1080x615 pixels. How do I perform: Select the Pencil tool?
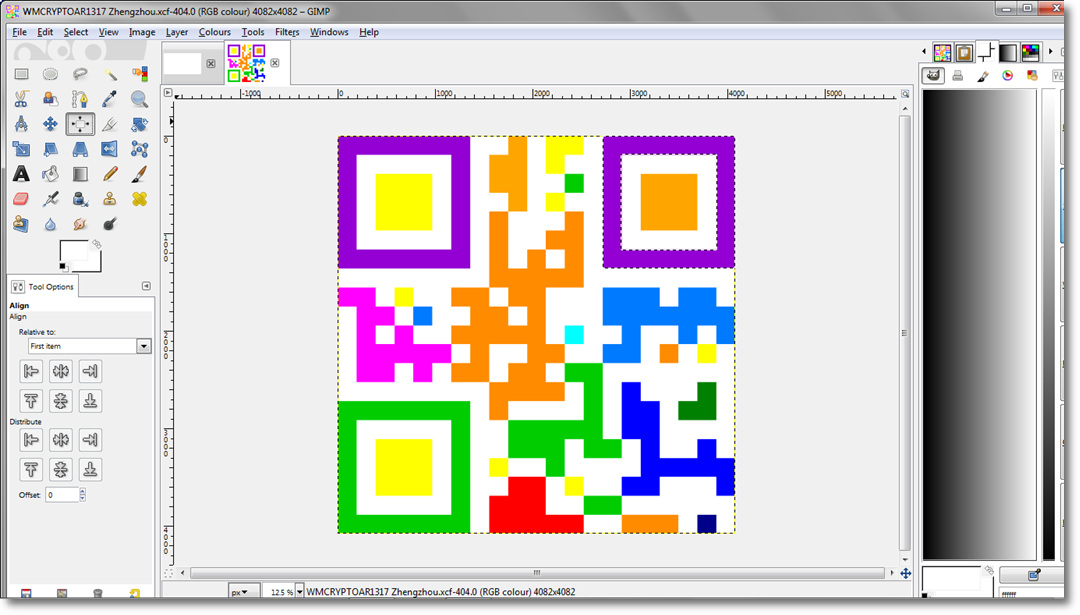(110, 174)
